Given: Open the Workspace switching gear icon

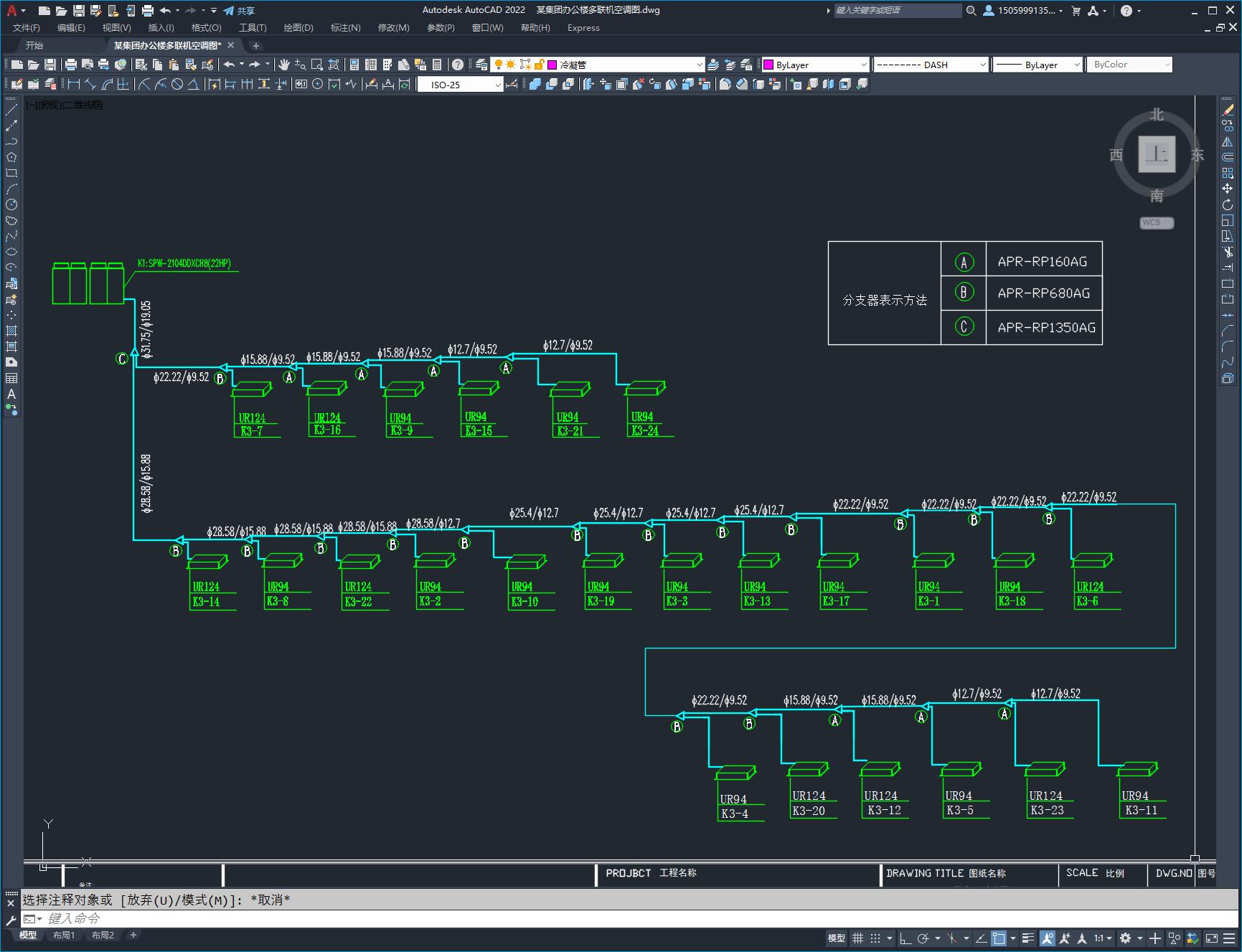Looking at the screenshot, I should tap(1126, 938).
